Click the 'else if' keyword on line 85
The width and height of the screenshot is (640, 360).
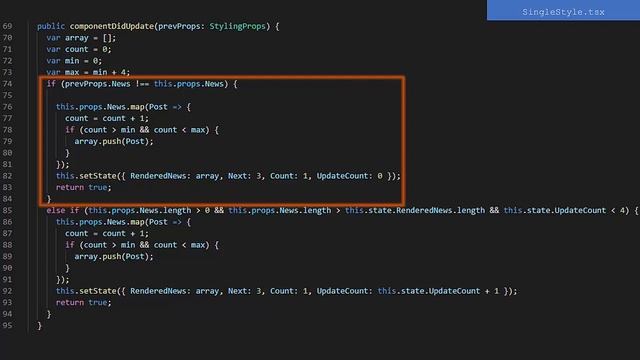click(x=63, y=210)
